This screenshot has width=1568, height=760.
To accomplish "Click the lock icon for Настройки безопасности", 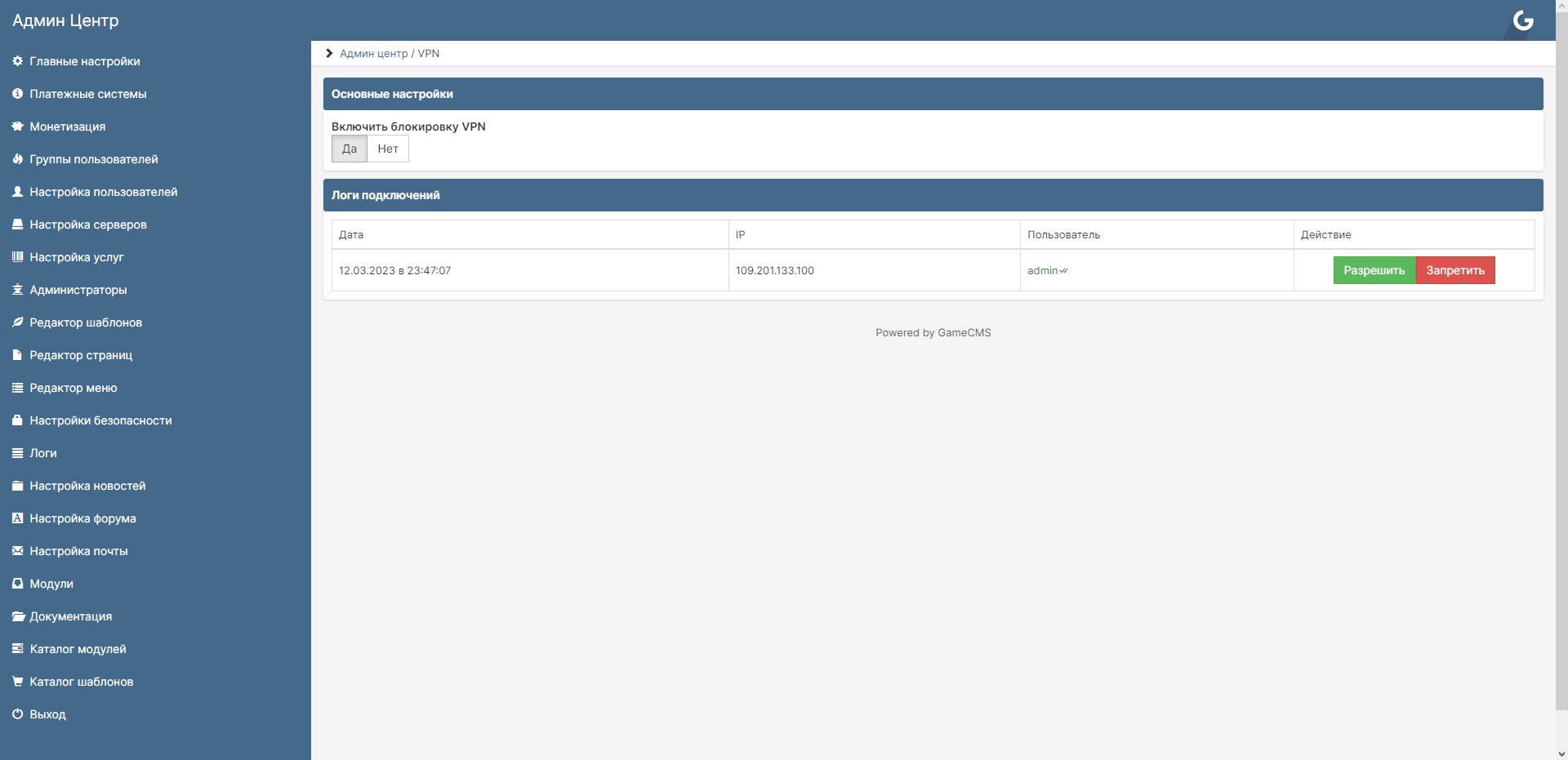I will (x=17, y=420).
